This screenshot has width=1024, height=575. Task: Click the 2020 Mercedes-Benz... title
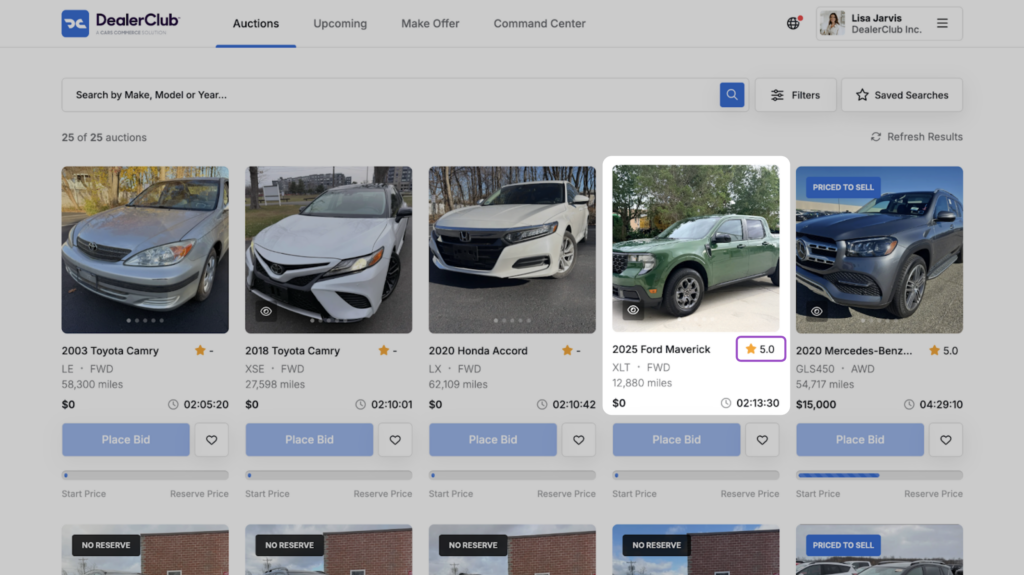[x=854, y=351]
